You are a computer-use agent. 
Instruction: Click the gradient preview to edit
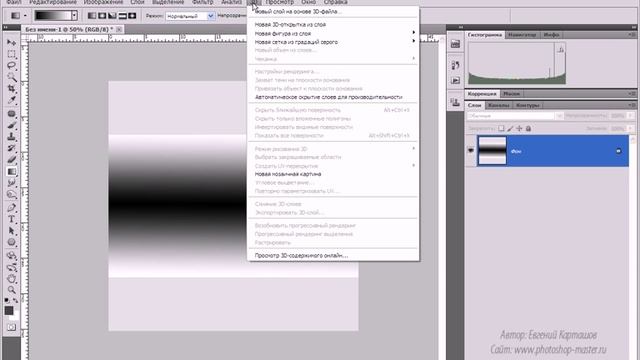pos(53,16)
